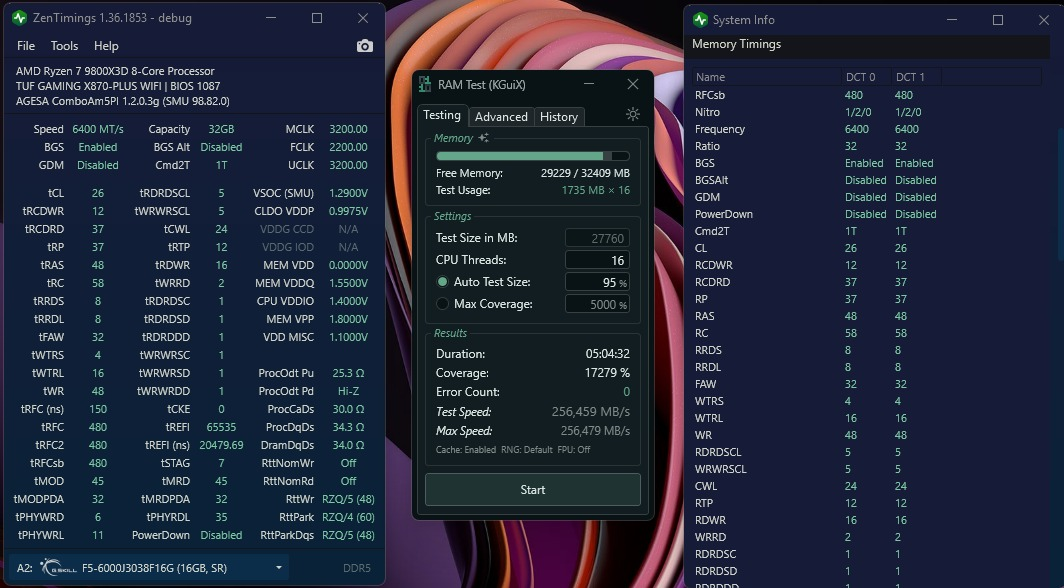Click the Test Speed 256,459 MB/s value
This screenshot has height=588, width=1064.
[x=590, y=412]
